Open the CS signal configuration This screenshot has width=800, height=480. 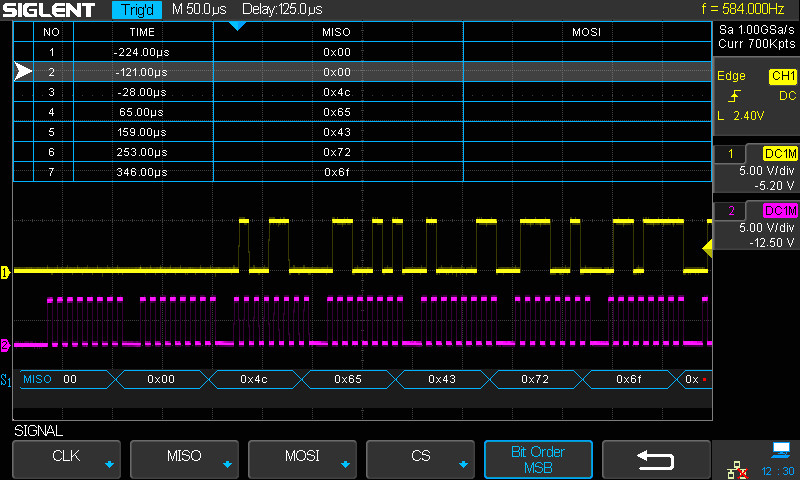tap(420, 459)
